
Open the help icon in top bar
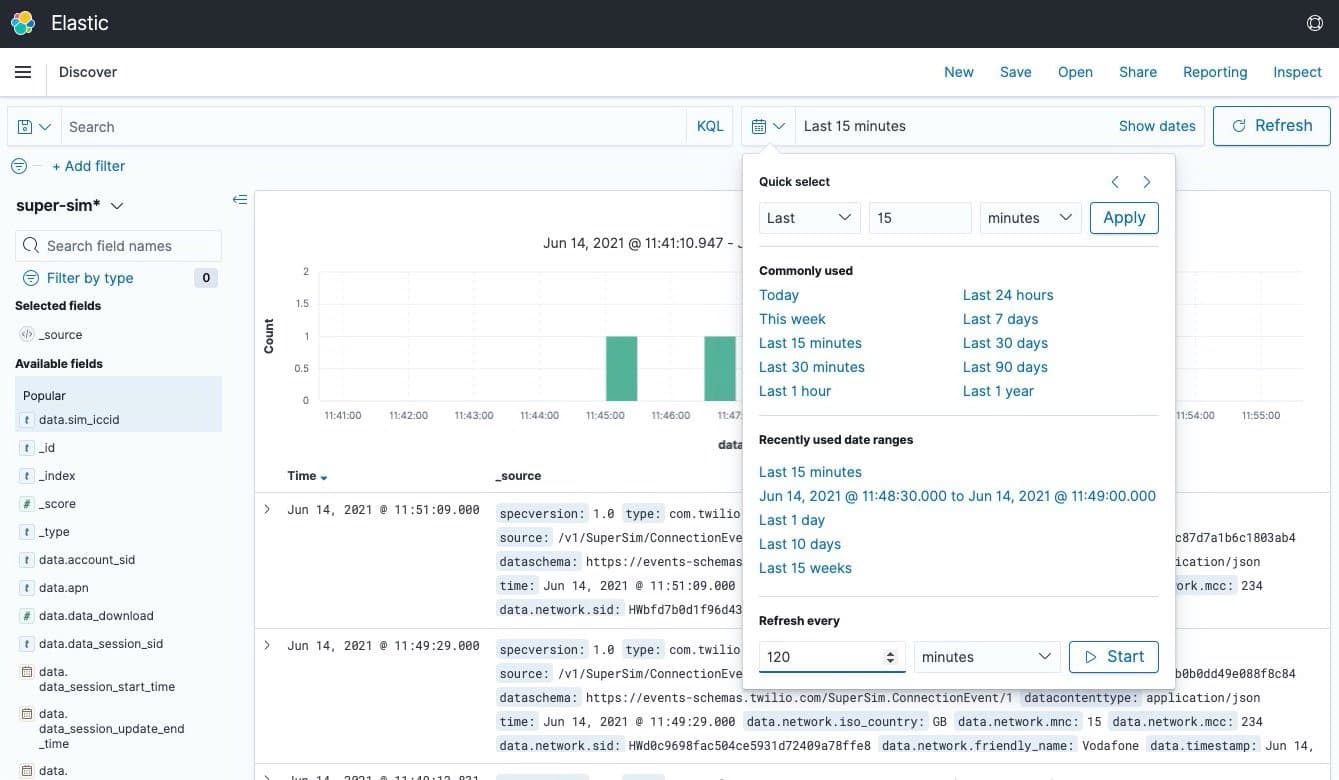[x=1314, y=23]
